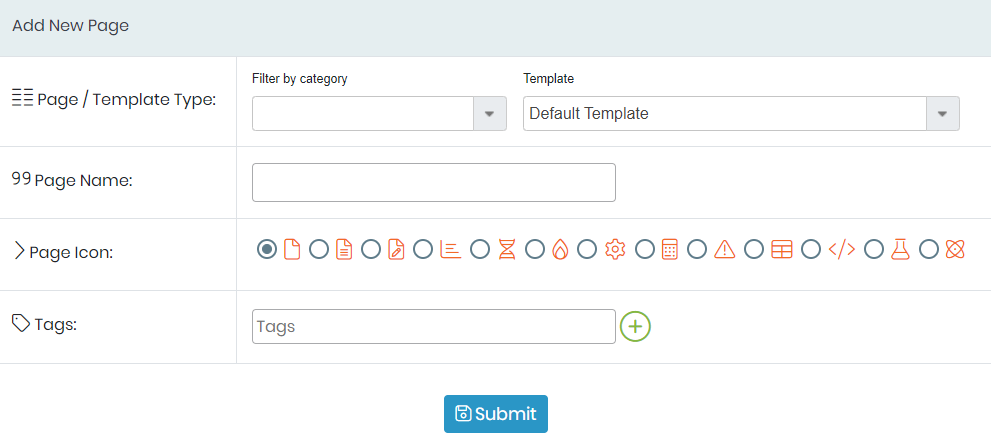
Task: Expand the Template dropdown arrow
Action: tap(943, 114)
